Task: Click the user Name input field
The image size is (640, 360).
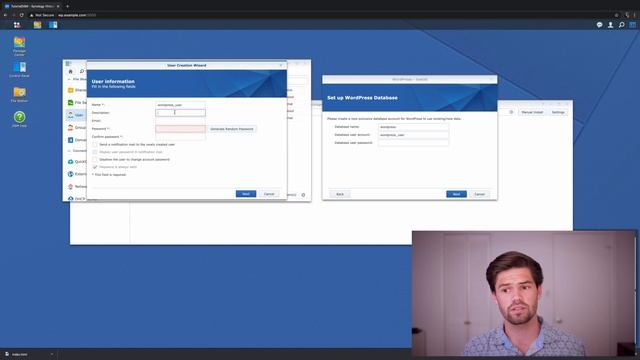Action: (180, 105)
